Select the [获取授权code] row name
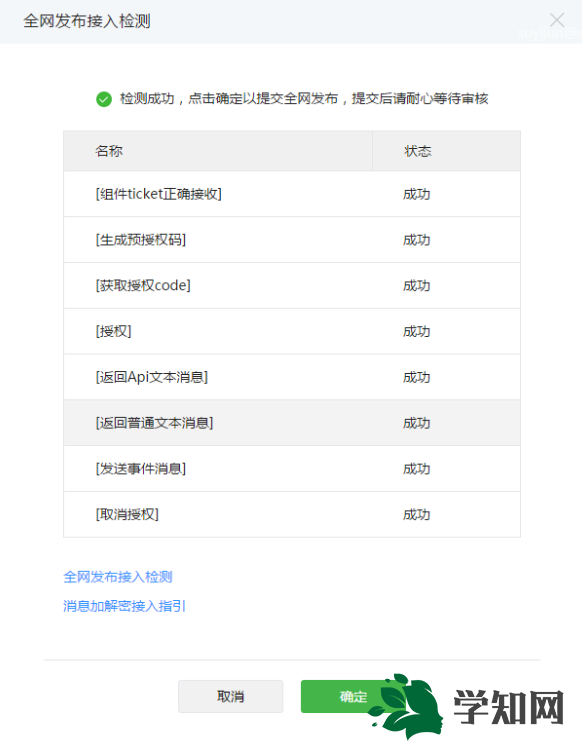Viewport: 582px width, 752px height. point(143,286)
